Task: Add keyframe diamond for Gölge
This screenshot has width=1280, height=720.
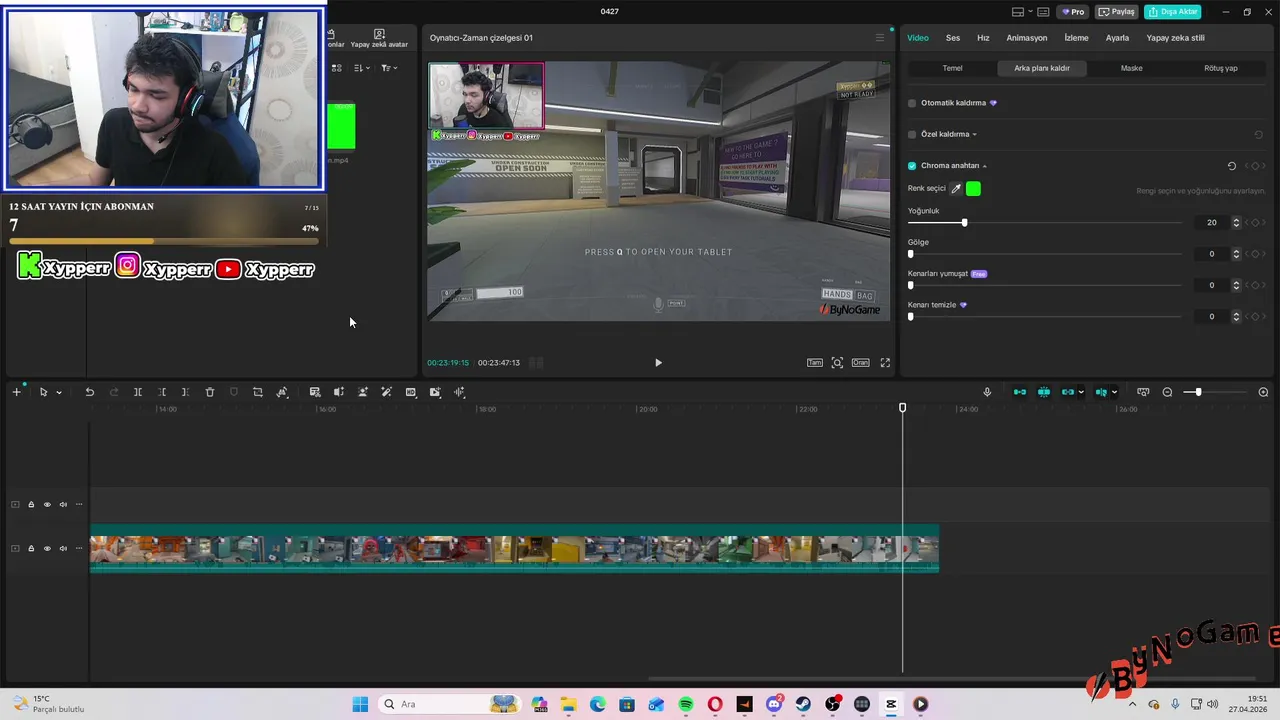Action: (1256, 254)
